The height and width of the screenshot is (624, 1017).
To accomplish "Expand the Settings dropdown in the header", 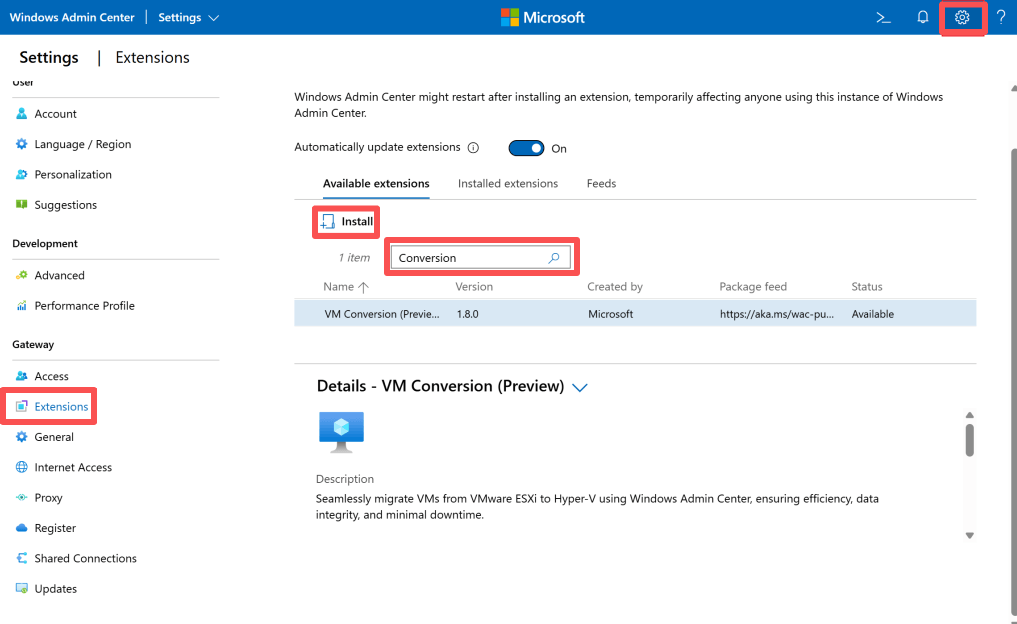I will [189, 18].
